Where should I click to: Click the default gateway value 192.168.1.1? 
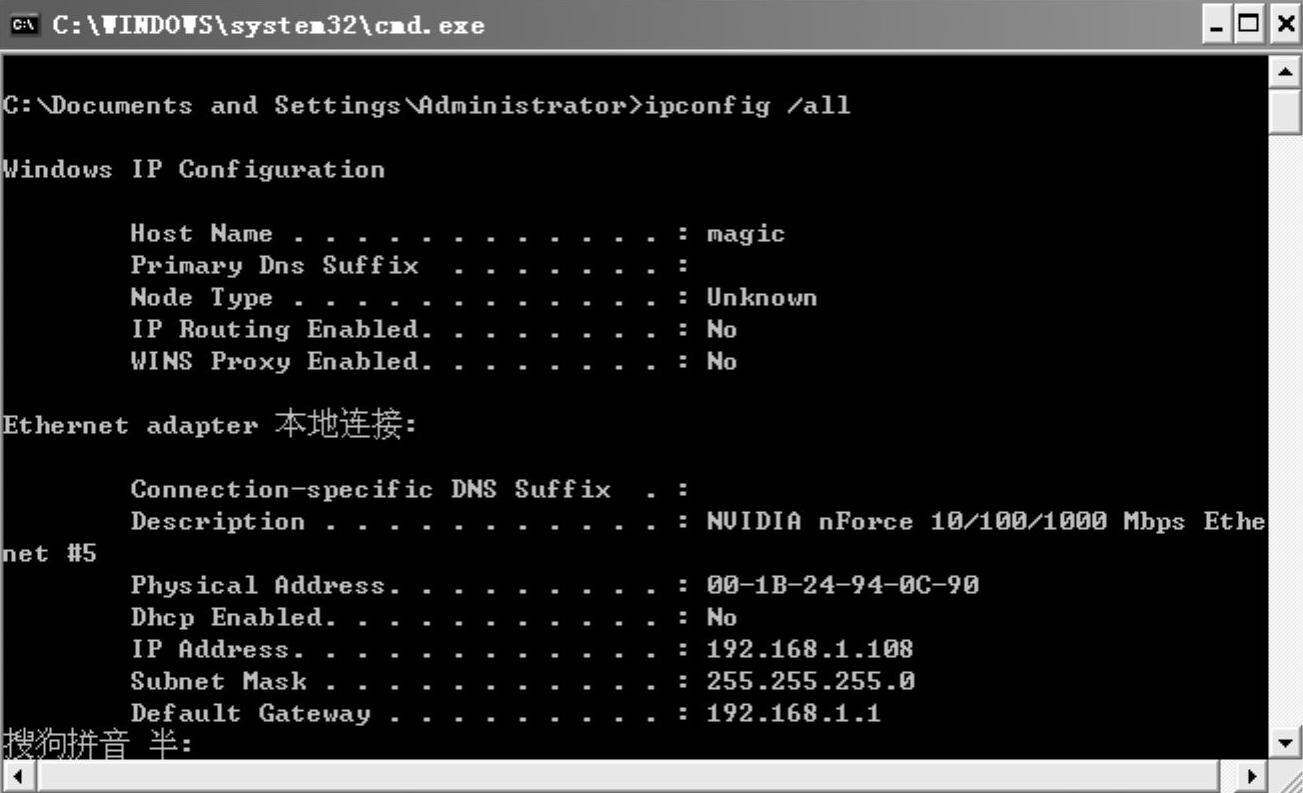793,713
